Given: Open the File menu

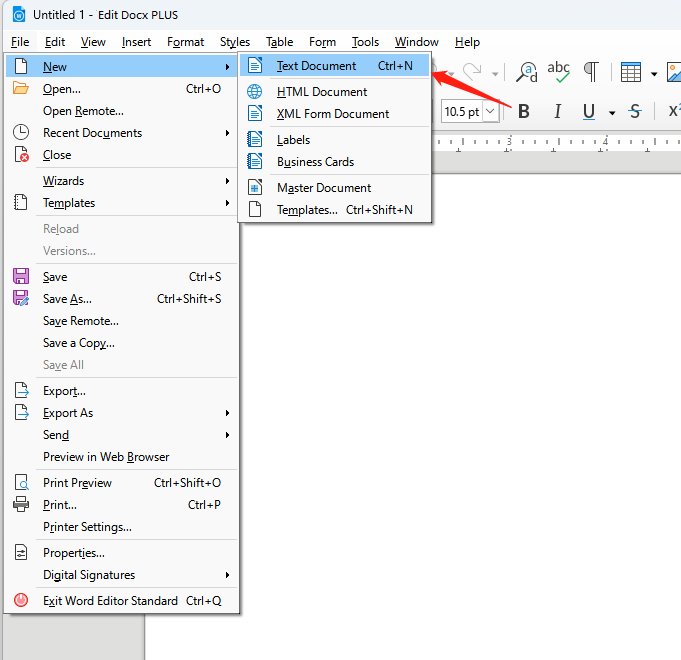Looking at the screenshot, I should (20, 42).
